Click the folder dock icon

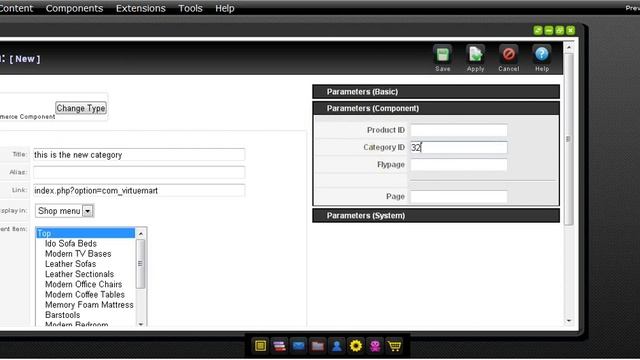(318, 346)
